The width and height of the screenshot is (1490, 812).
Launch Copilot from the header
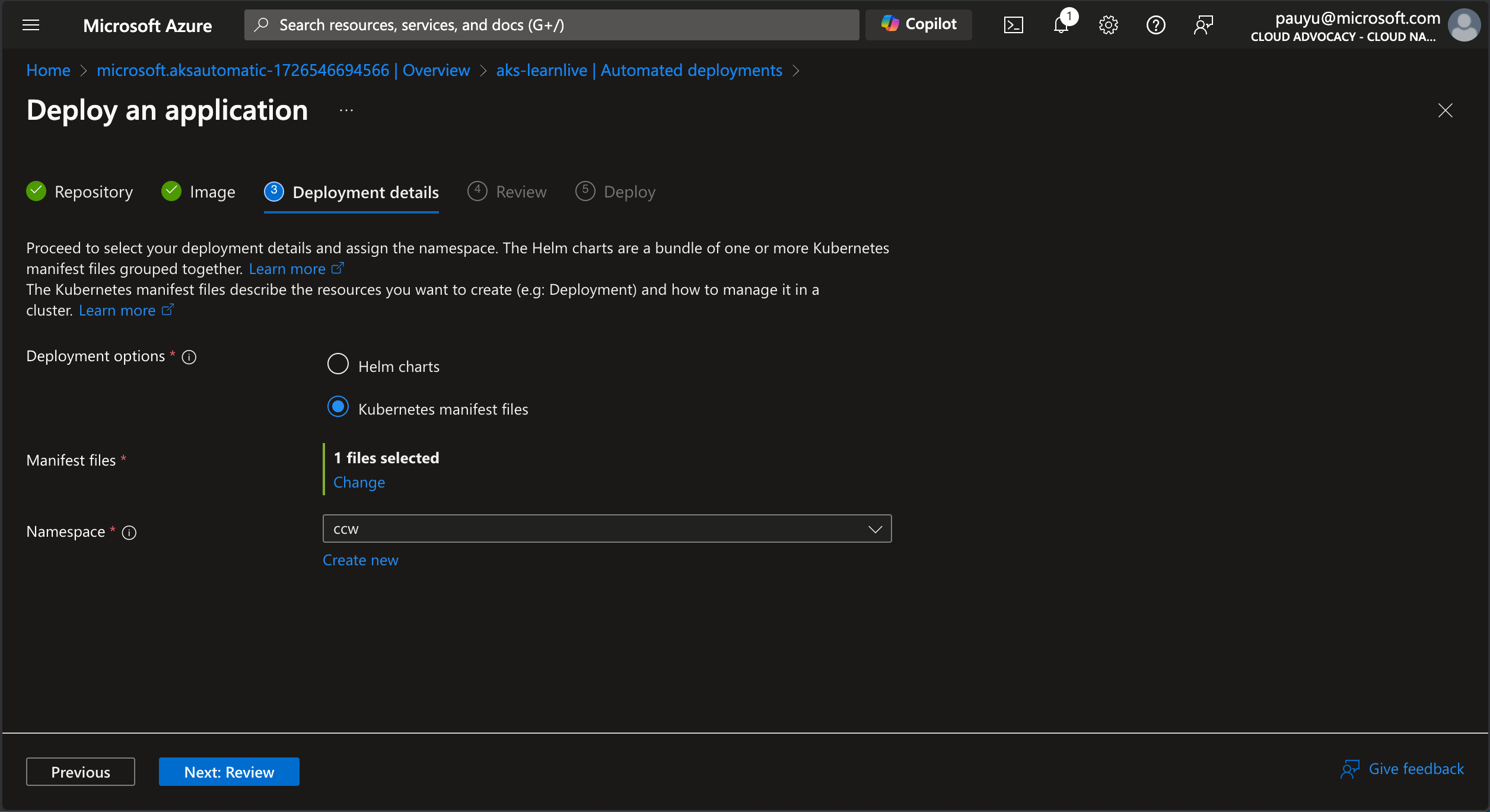(918, 24)
